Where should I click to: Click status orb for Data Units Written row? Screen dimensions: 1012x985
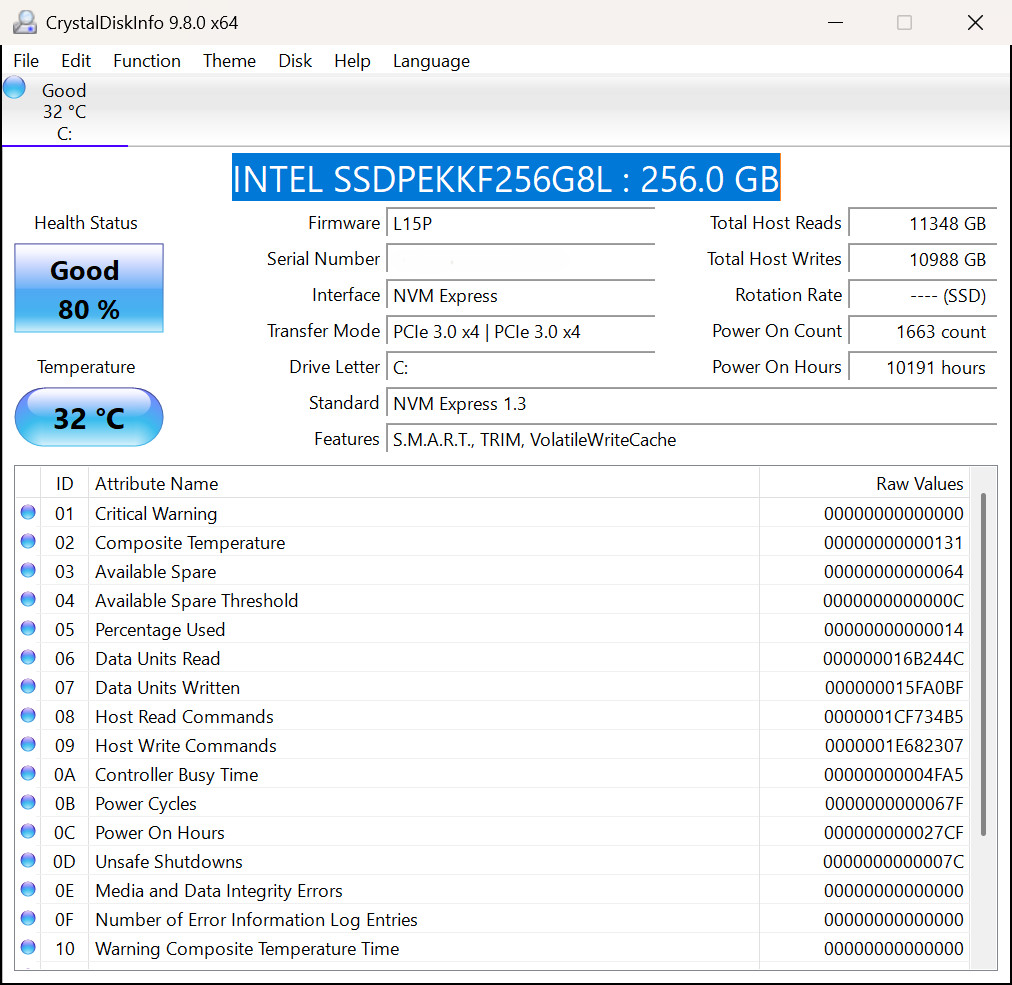pos(28,687)
